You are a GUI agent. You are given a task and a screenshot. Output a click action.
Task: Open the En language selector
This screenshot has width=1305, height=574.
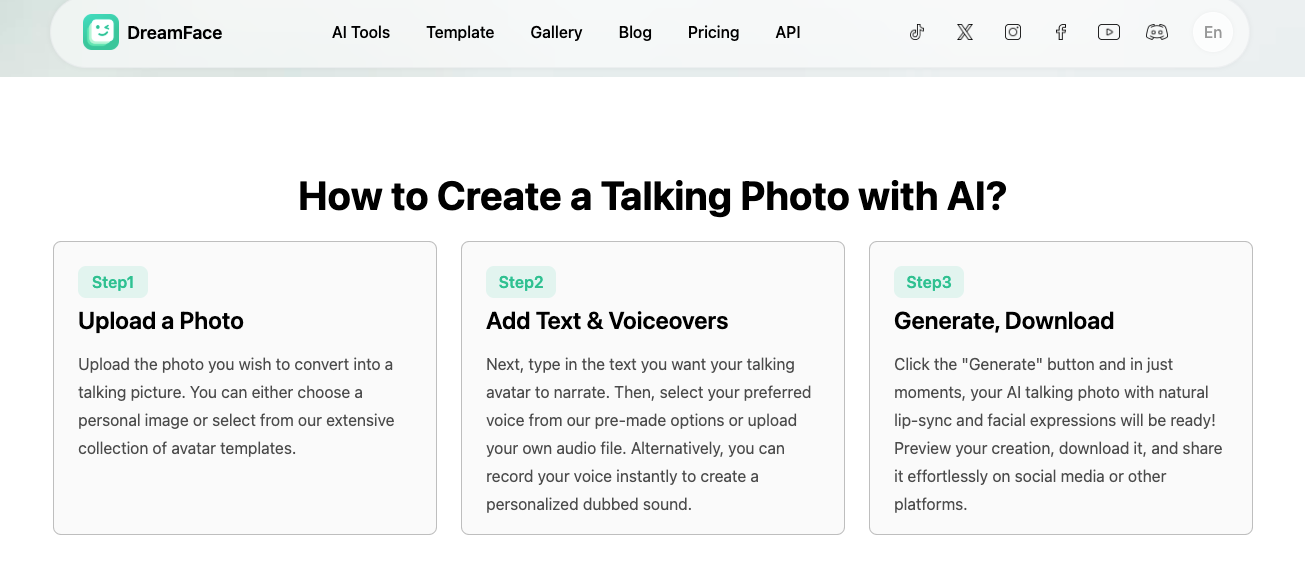(x=1213, y=32)
